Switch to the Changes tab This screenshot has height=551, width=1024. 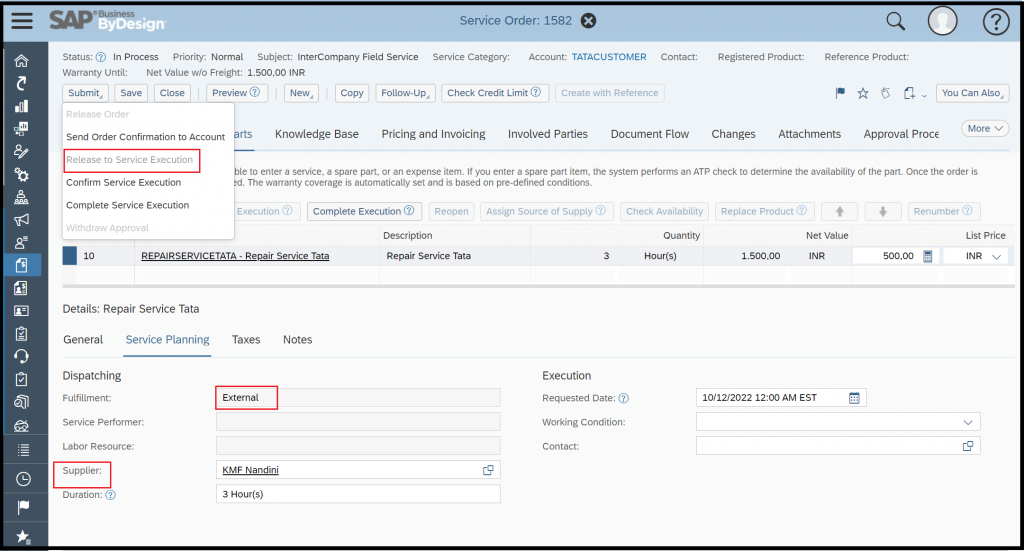pyautogui.click(x=733, y=134)
